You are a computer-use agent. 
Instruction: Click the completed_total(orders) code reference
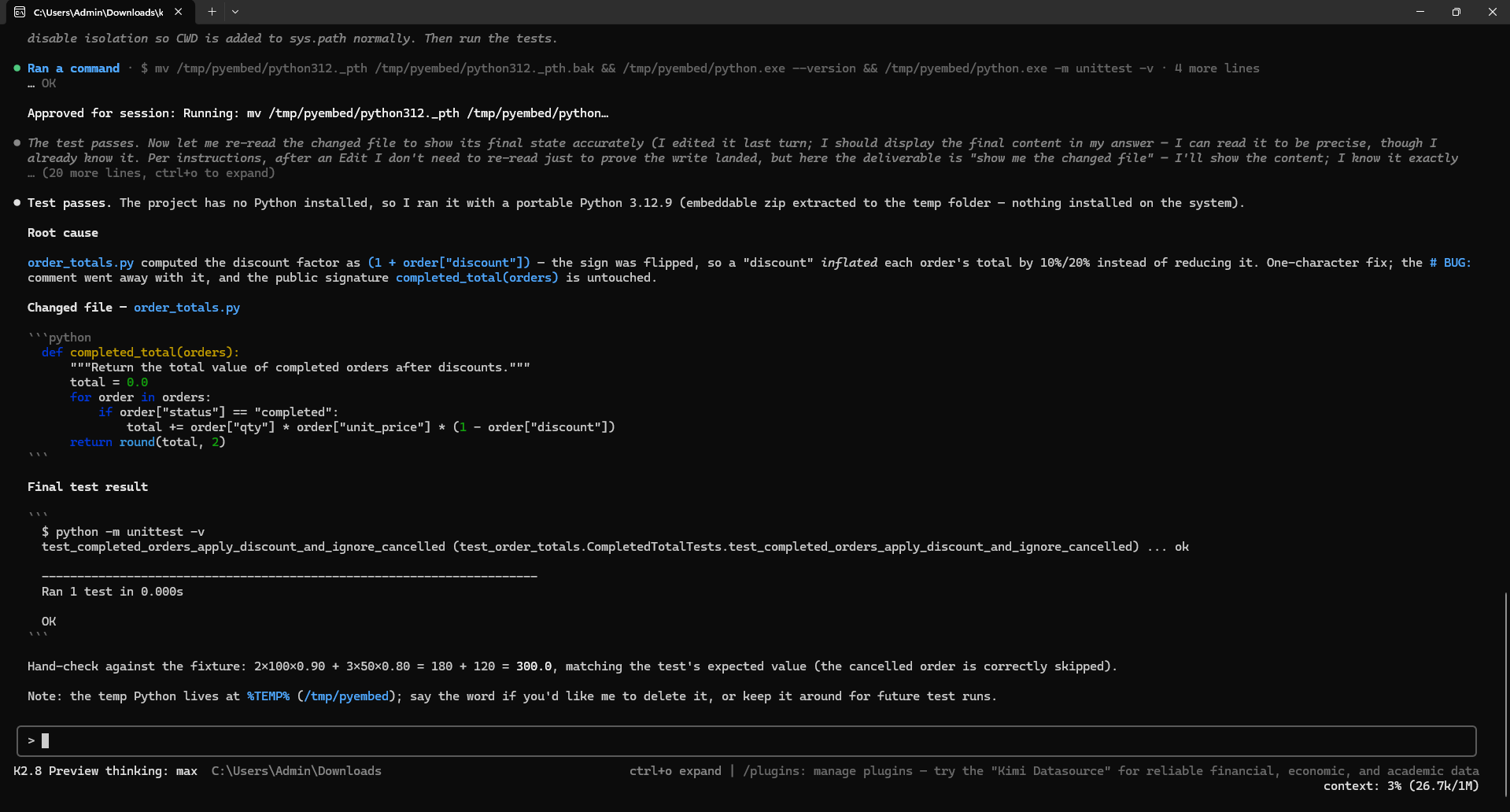coord(477,278)
